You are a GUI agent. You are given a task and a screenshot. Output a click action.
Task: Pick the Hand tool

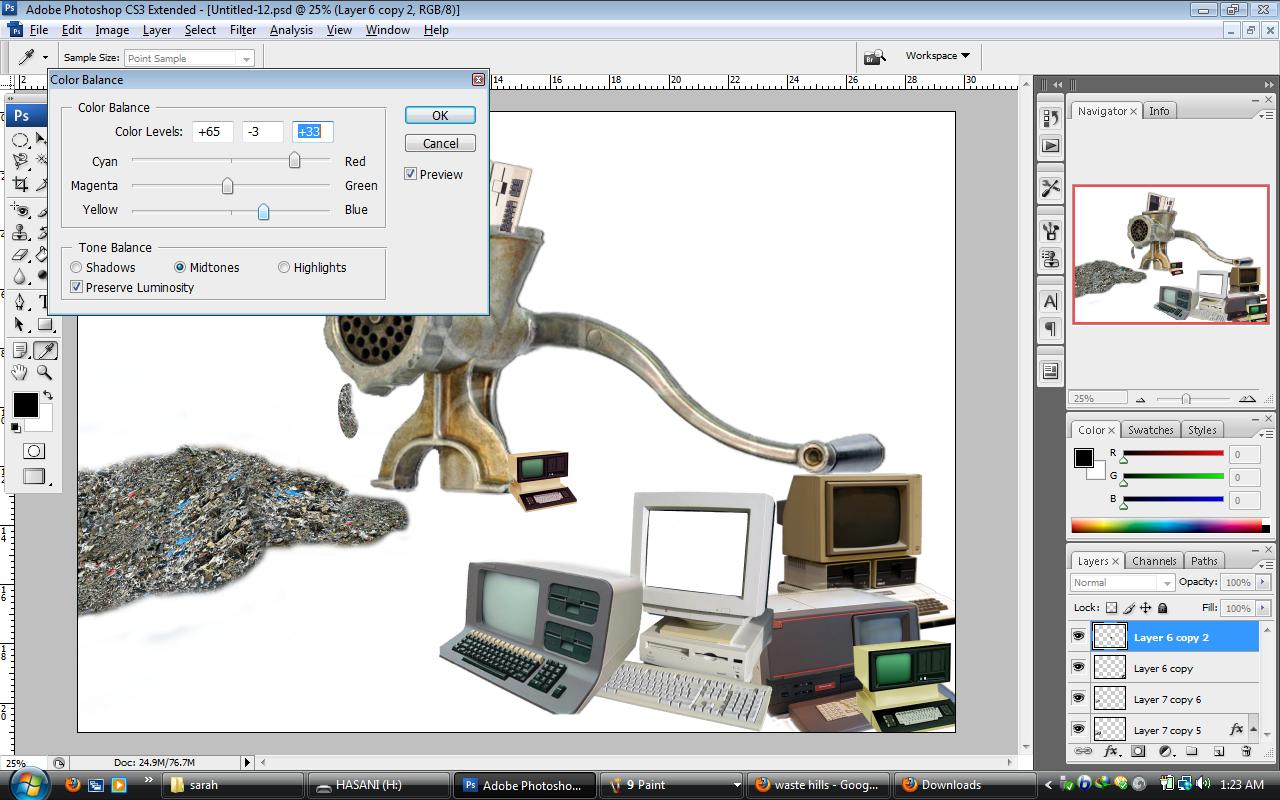(x=20, y=373)
